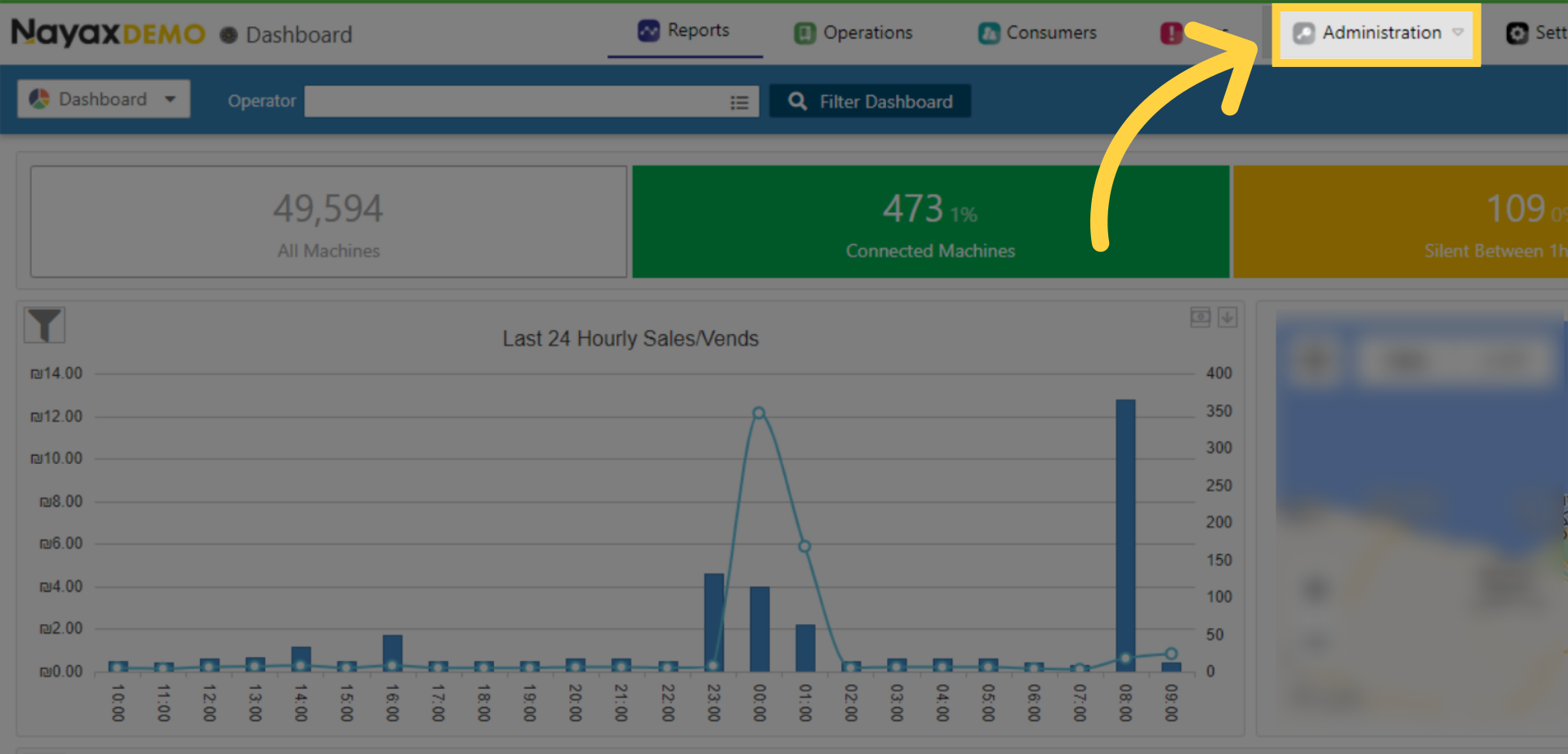This screenshot has width=1568, height=754.
Task: Click the 01:00 vends line point
Action: click(804, 546)
